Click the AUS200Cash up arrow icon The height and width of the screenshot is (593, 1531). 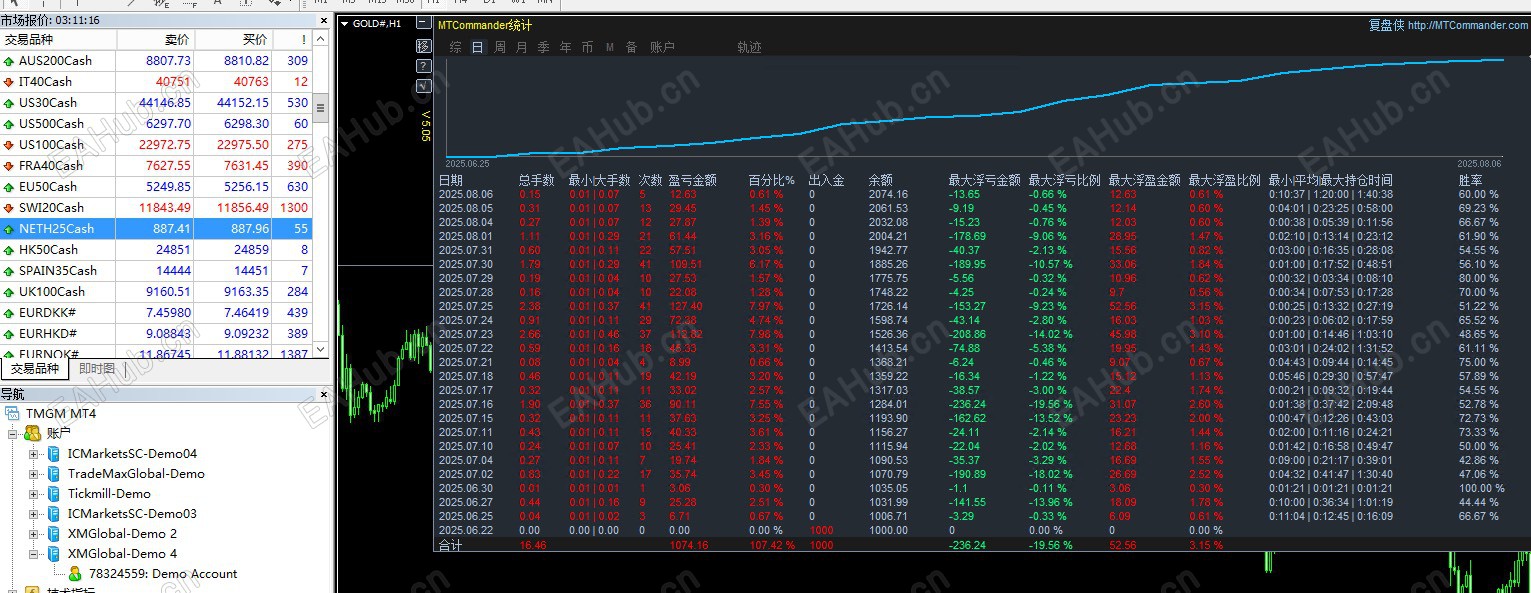[x=9, y=61]
